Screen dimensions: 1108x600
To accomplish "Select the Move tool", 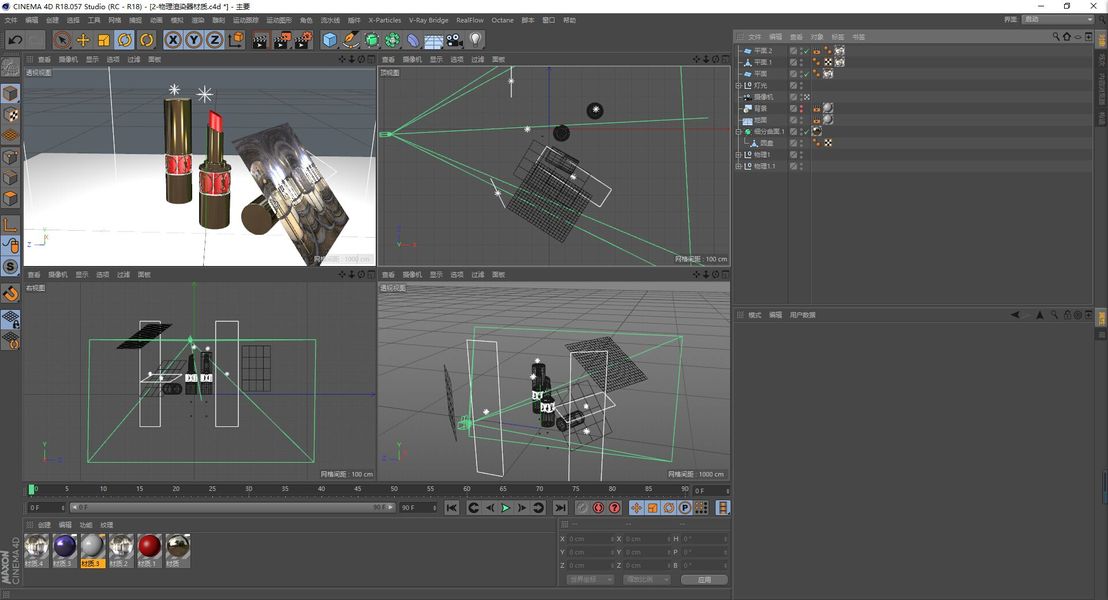I will tap(83, 40).
